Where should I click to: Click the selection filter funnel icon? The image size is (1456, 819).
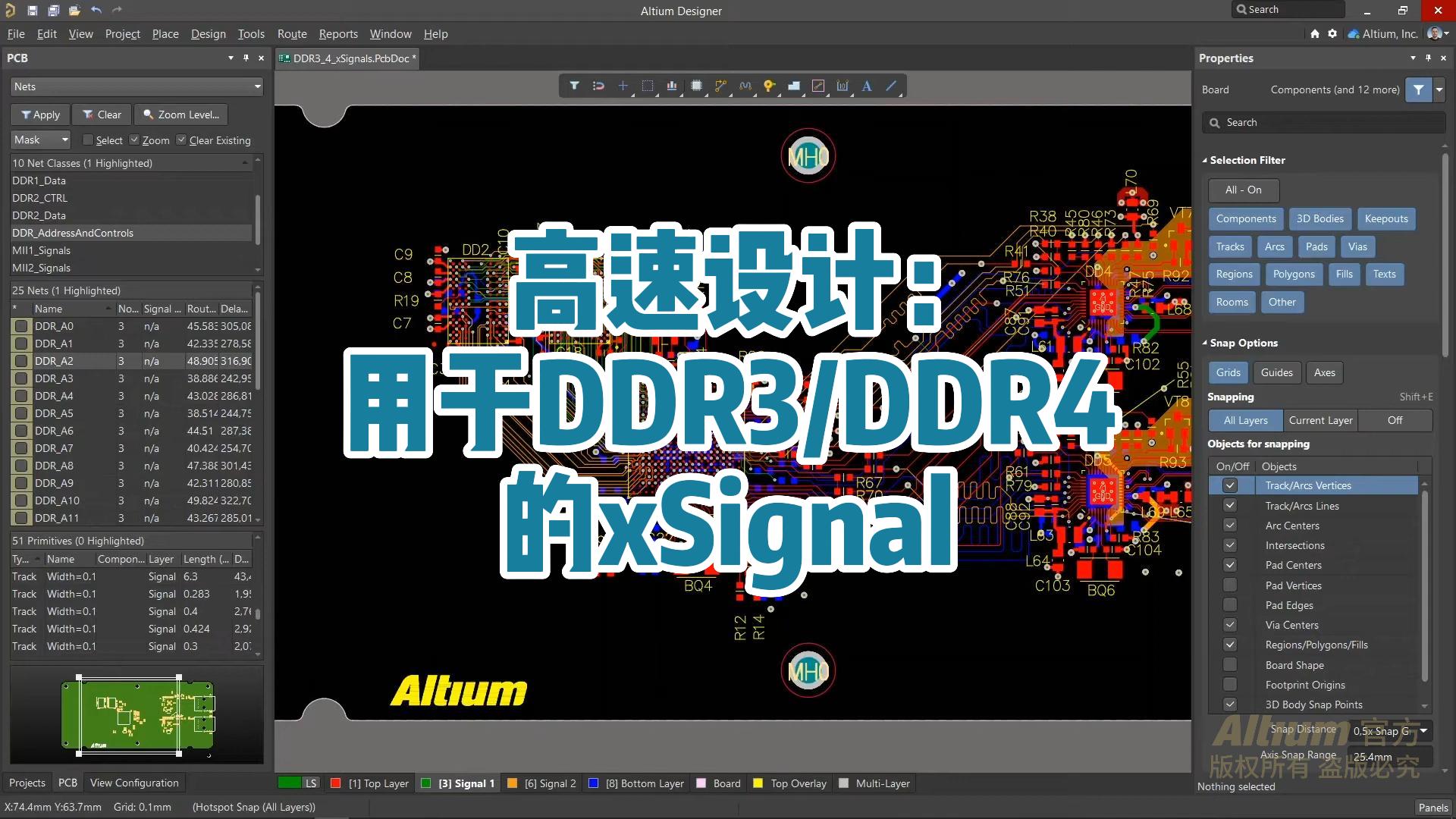pyautogui.click(x=1417, y=89)
